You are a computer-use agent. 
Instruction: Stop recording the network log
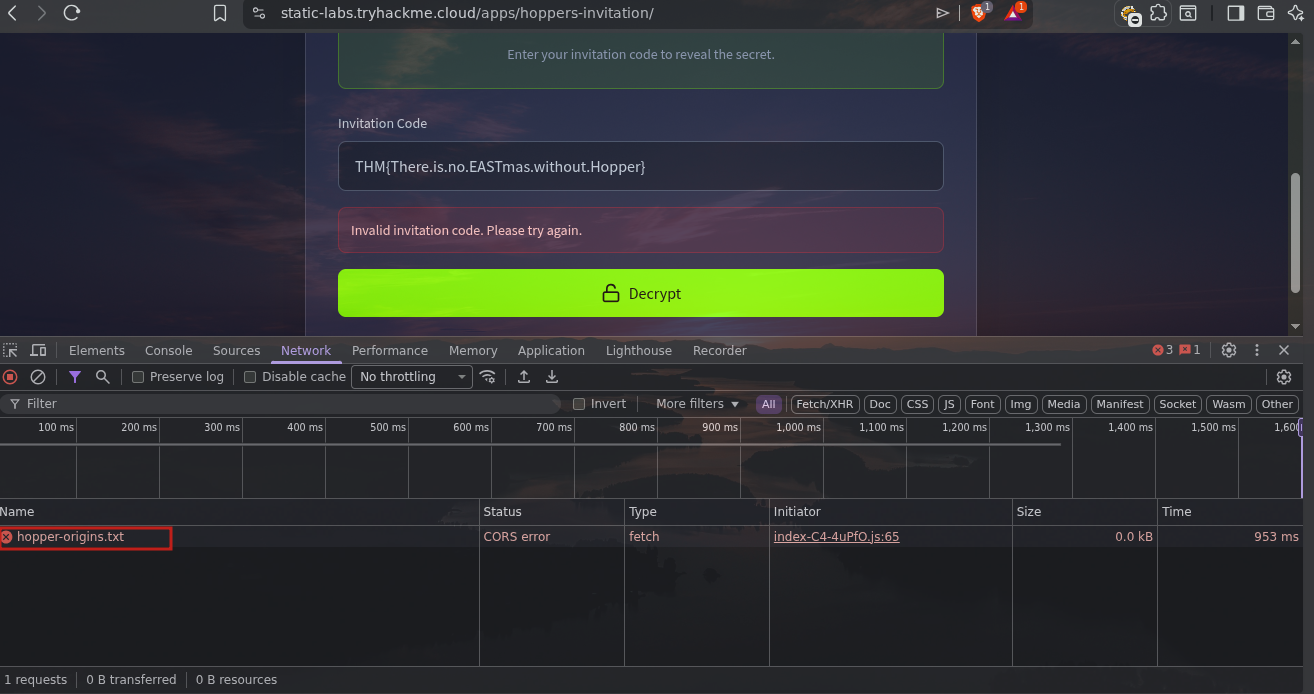10,377
